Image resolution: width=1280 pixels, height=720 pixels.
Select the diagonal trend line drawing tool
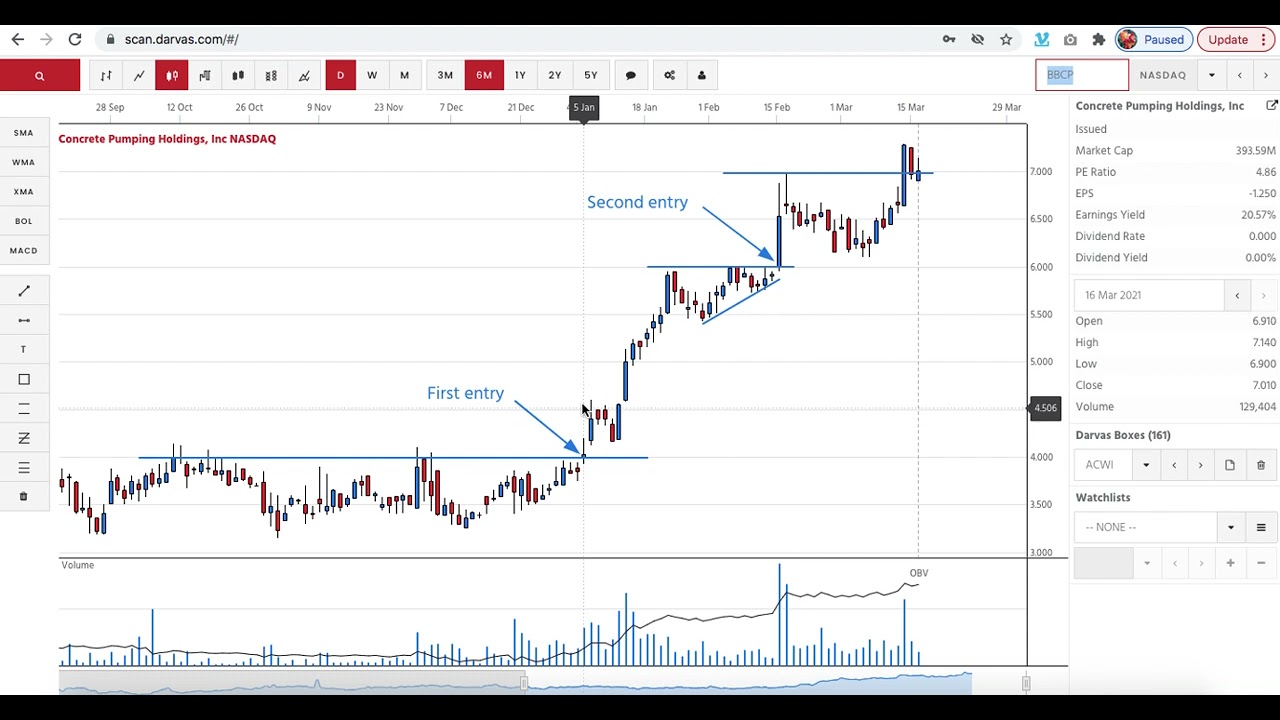[24, 291]
